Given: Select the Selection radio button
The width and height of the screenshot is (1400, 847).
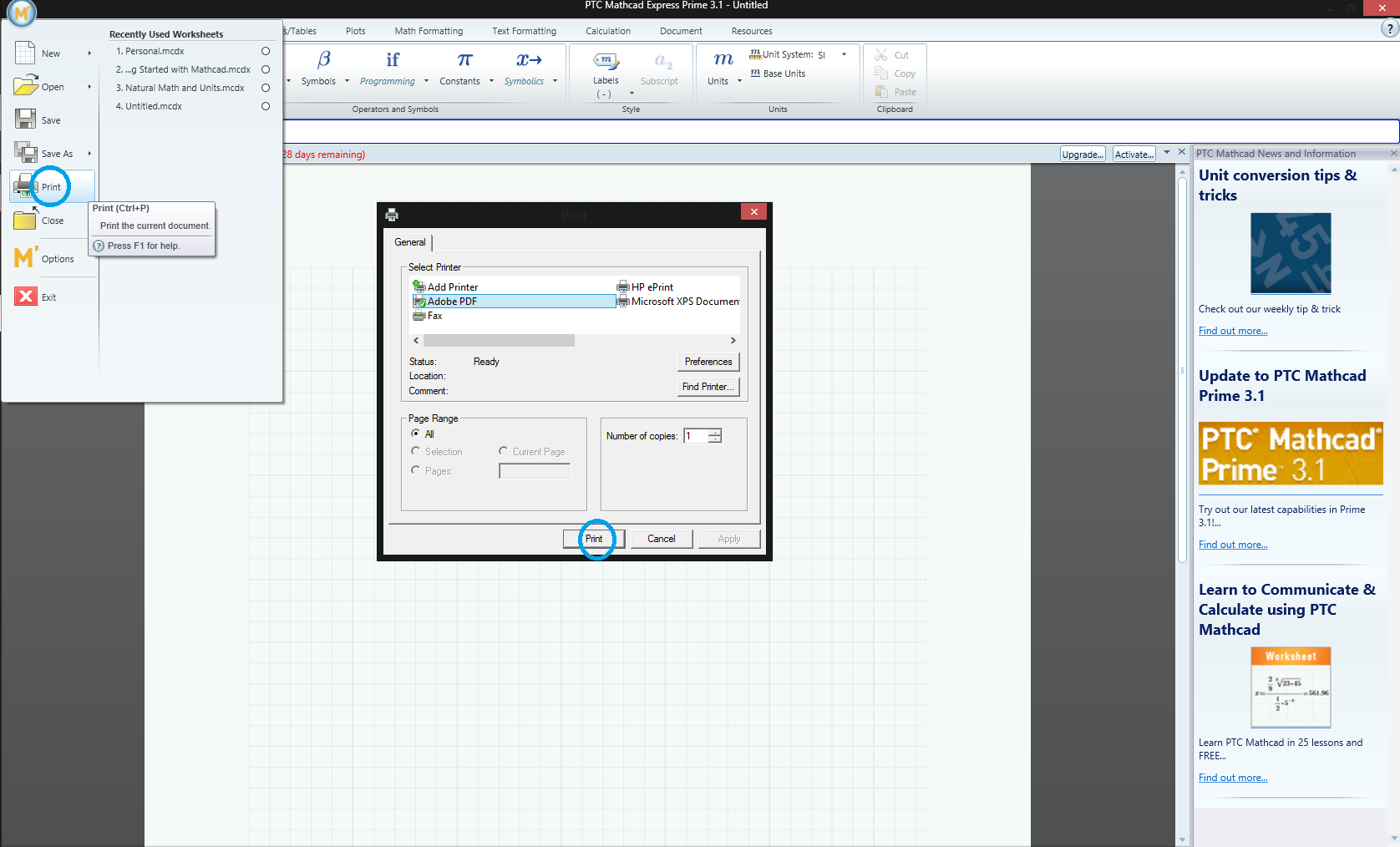Looking at the screenshot, I should coord(416,451).
